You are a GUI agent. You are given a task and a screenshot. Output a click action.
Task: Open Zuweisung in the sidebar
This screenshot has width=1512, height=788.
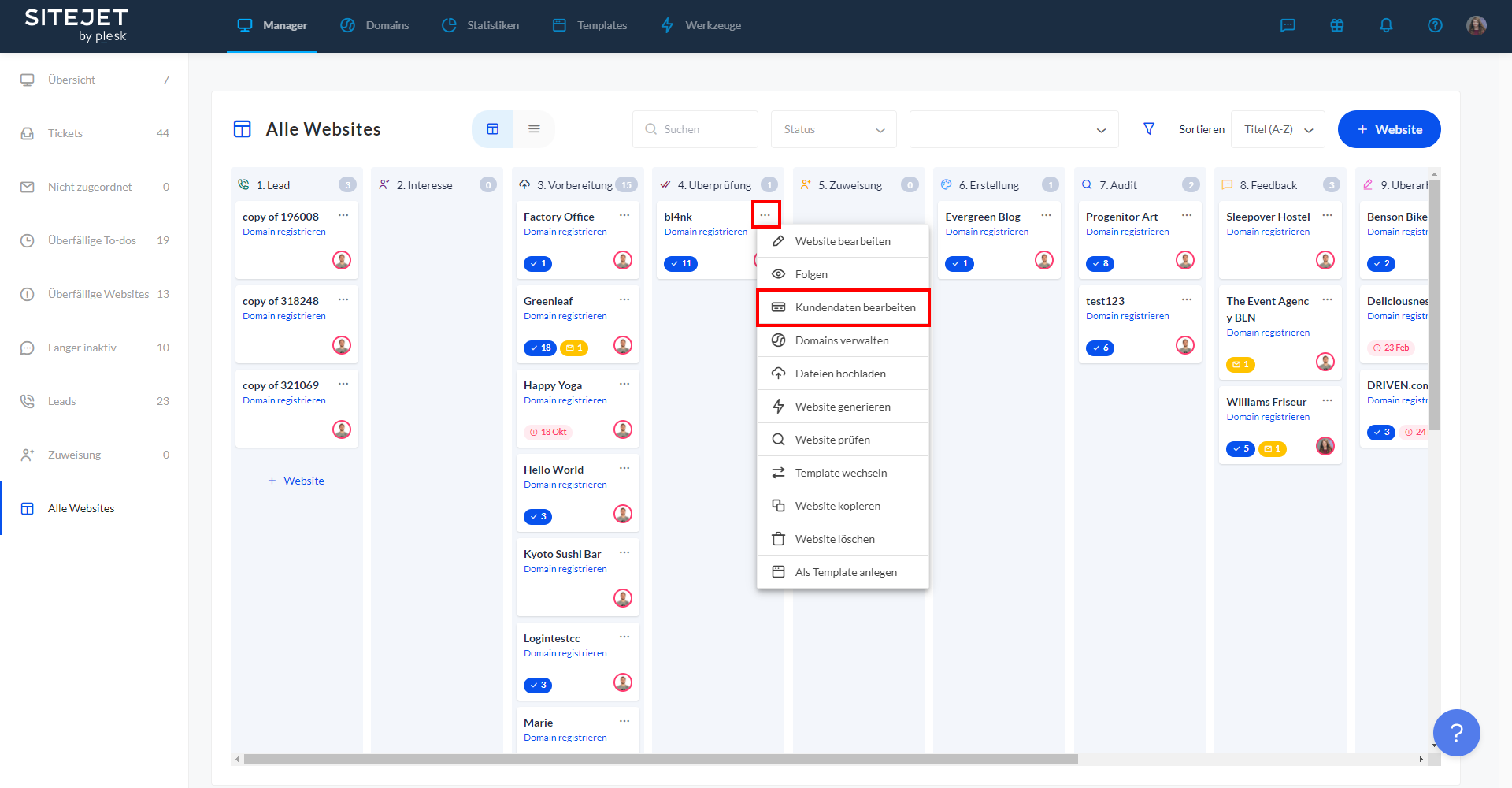click(x=94, y=455)
